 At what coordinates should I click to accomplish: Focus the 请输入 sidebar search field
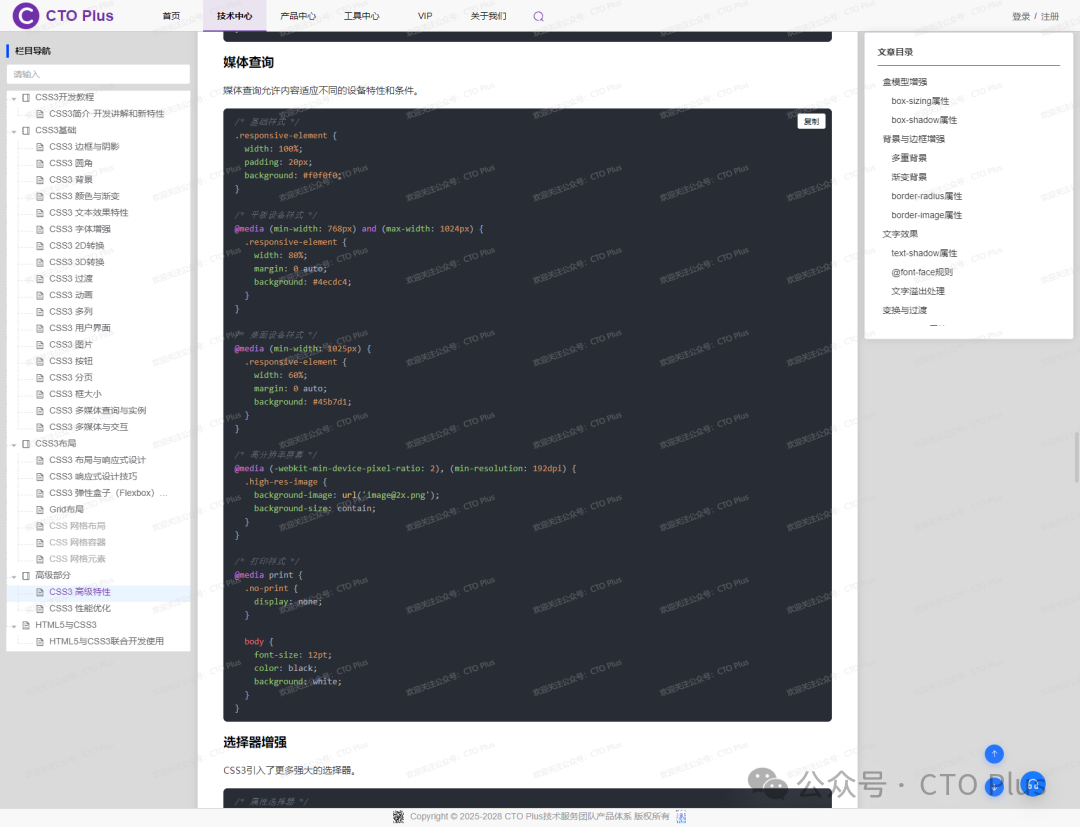[x=98, y=74]
